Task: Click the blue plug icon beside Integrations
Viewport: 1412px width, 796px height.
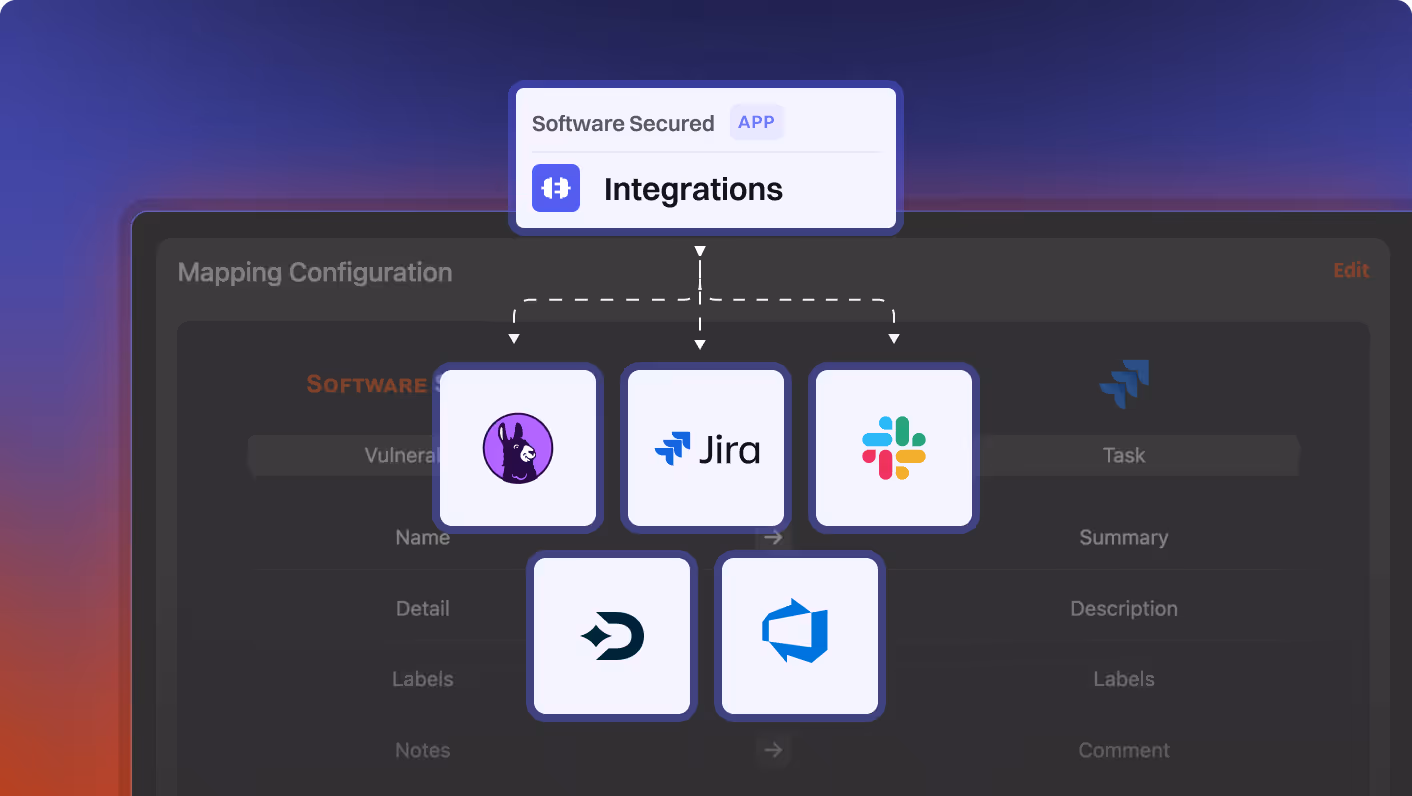Action: (x=556, y=188)
